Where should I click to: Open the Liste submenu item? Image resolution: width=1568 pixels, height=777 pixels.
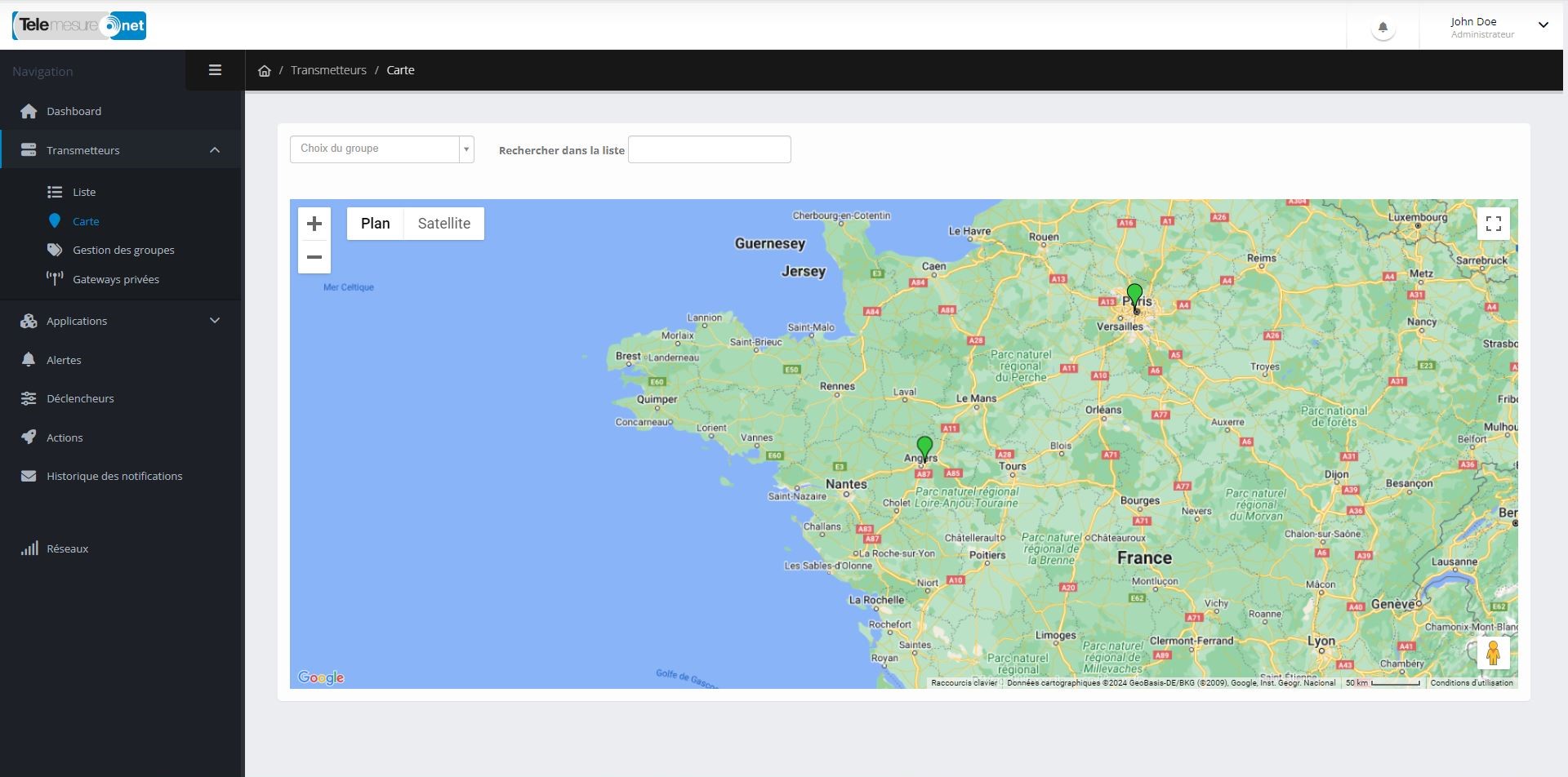point(84,192)
